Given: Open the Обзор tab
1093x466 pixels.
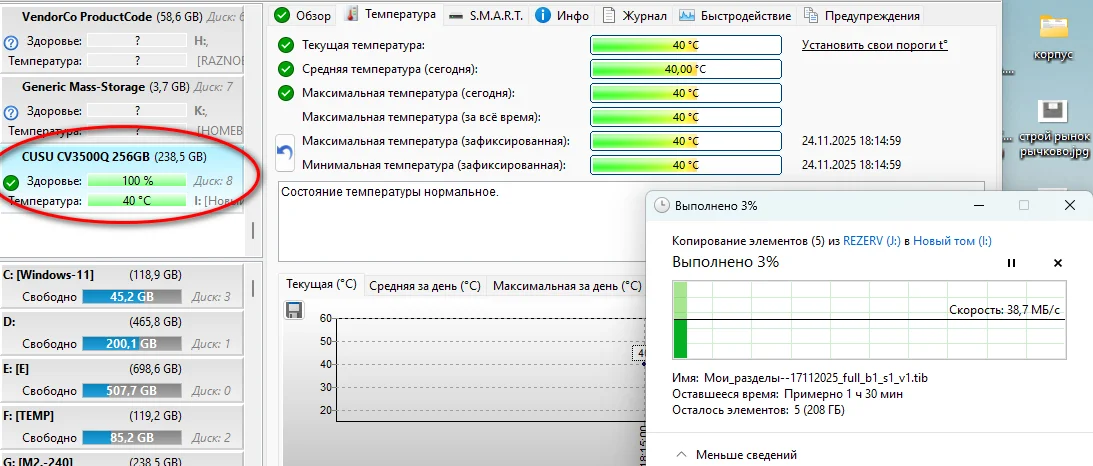Looking at the screenshot, I should (303, 15).
